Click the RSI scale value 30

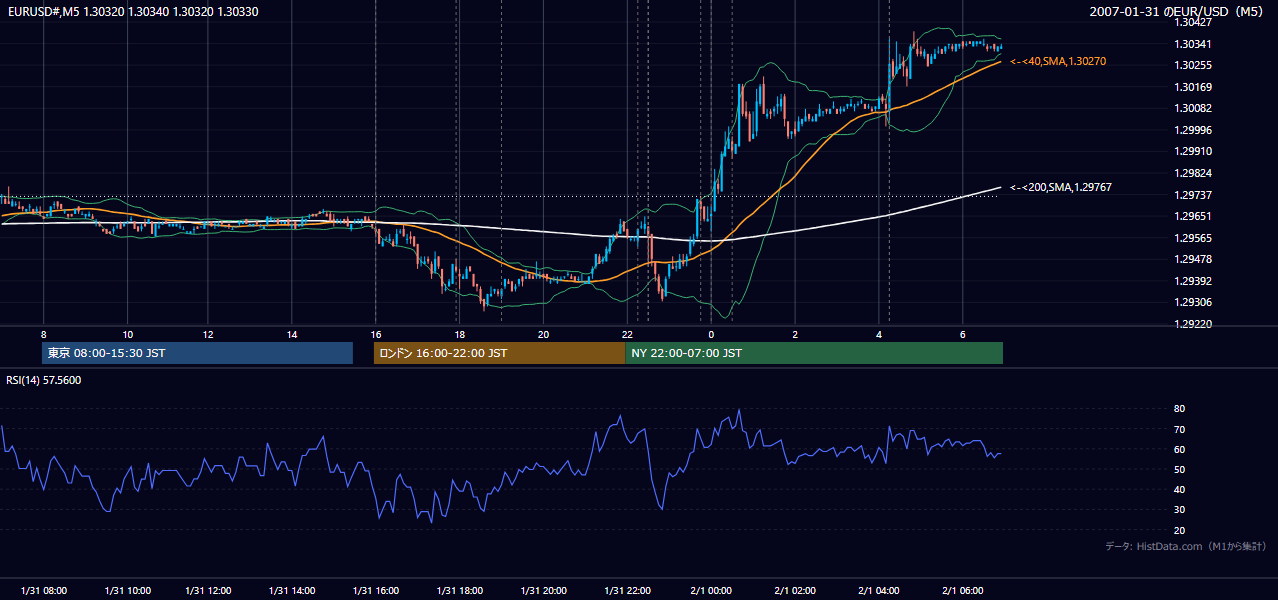pos(1179,510)
